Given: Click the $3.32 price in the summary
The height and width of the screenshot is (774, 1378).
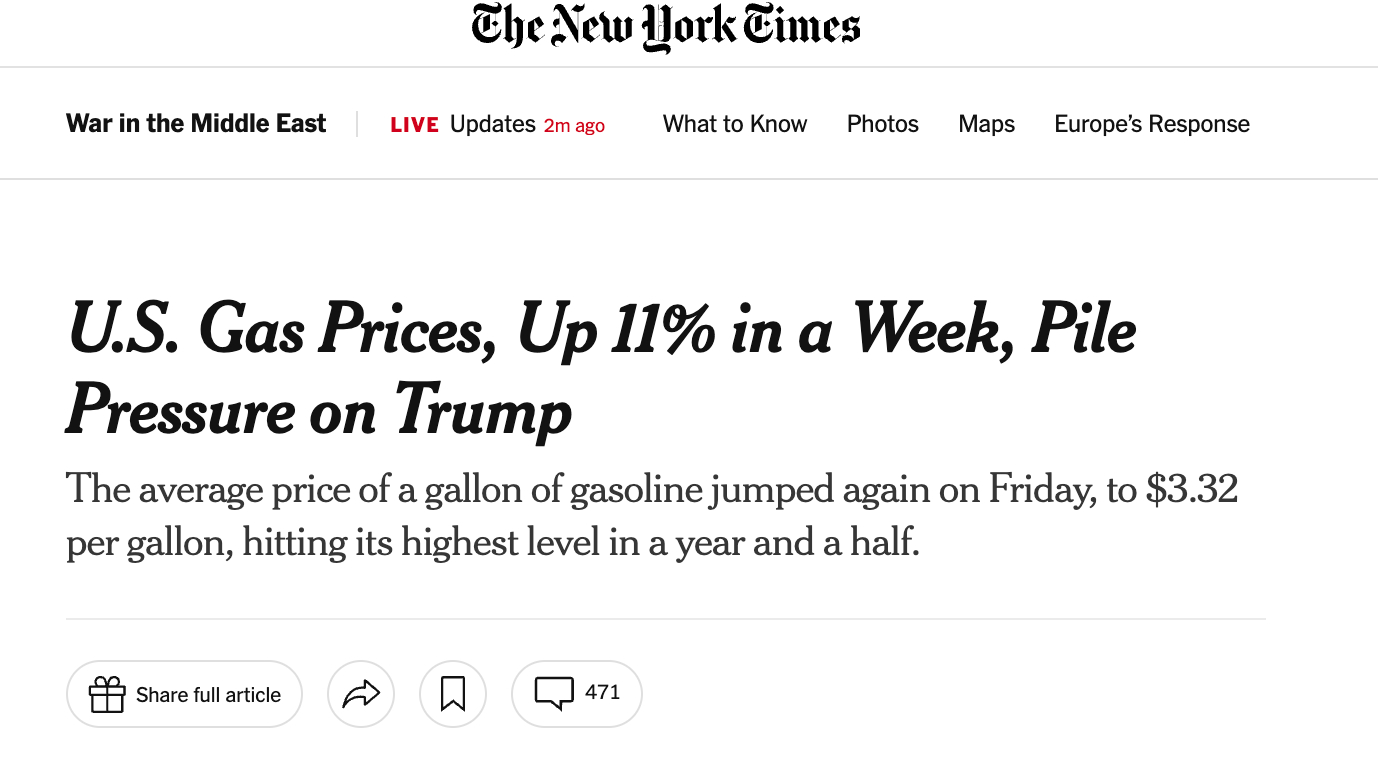Looking at the screenshot, I should point(1192,490).
